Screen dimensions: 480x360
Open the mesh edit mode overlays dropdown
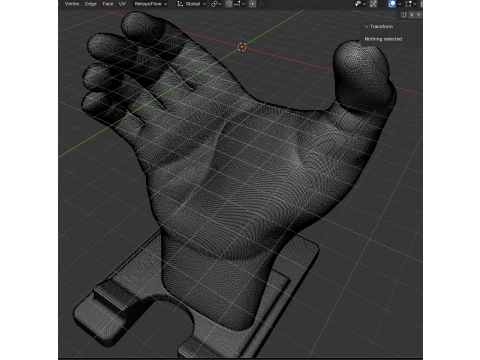pos(415,4)
